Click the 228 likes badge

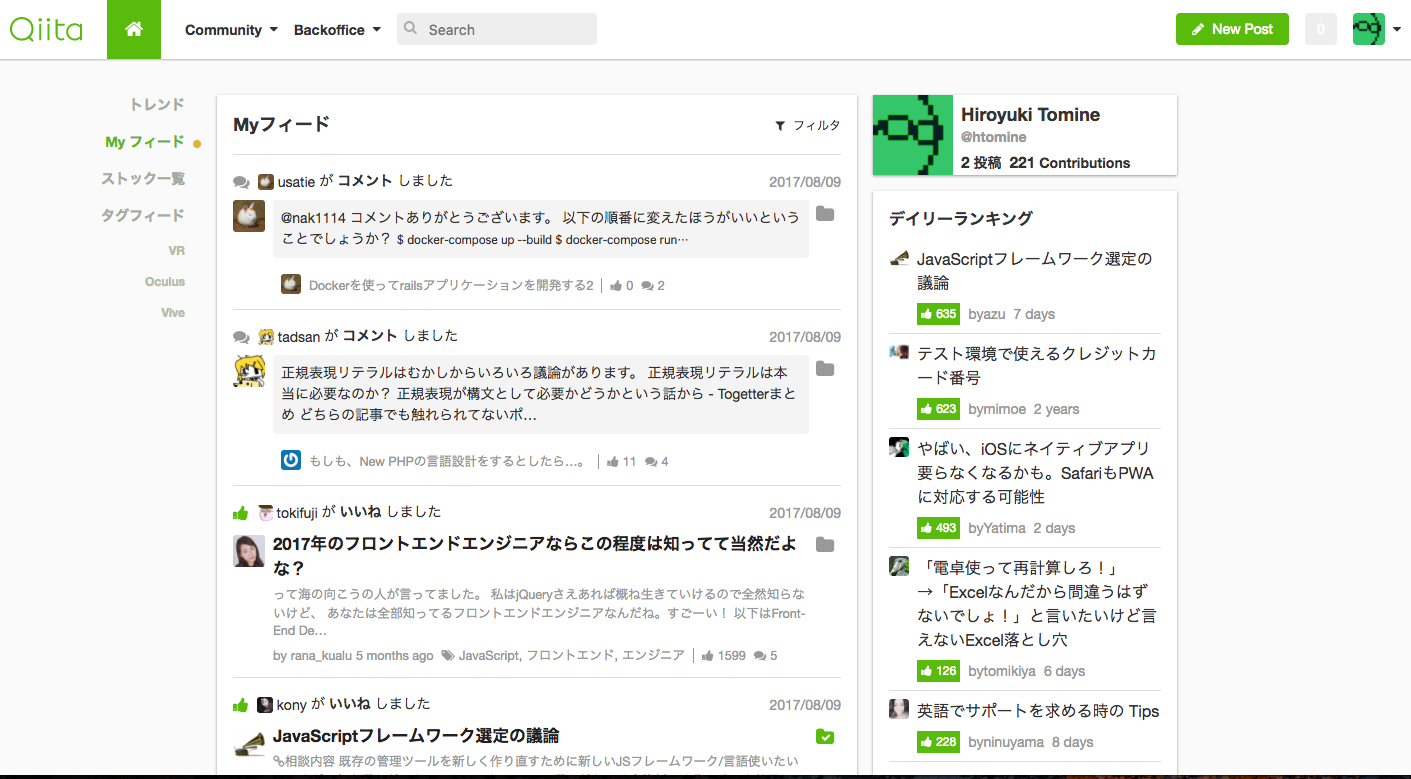click(938, 742)
